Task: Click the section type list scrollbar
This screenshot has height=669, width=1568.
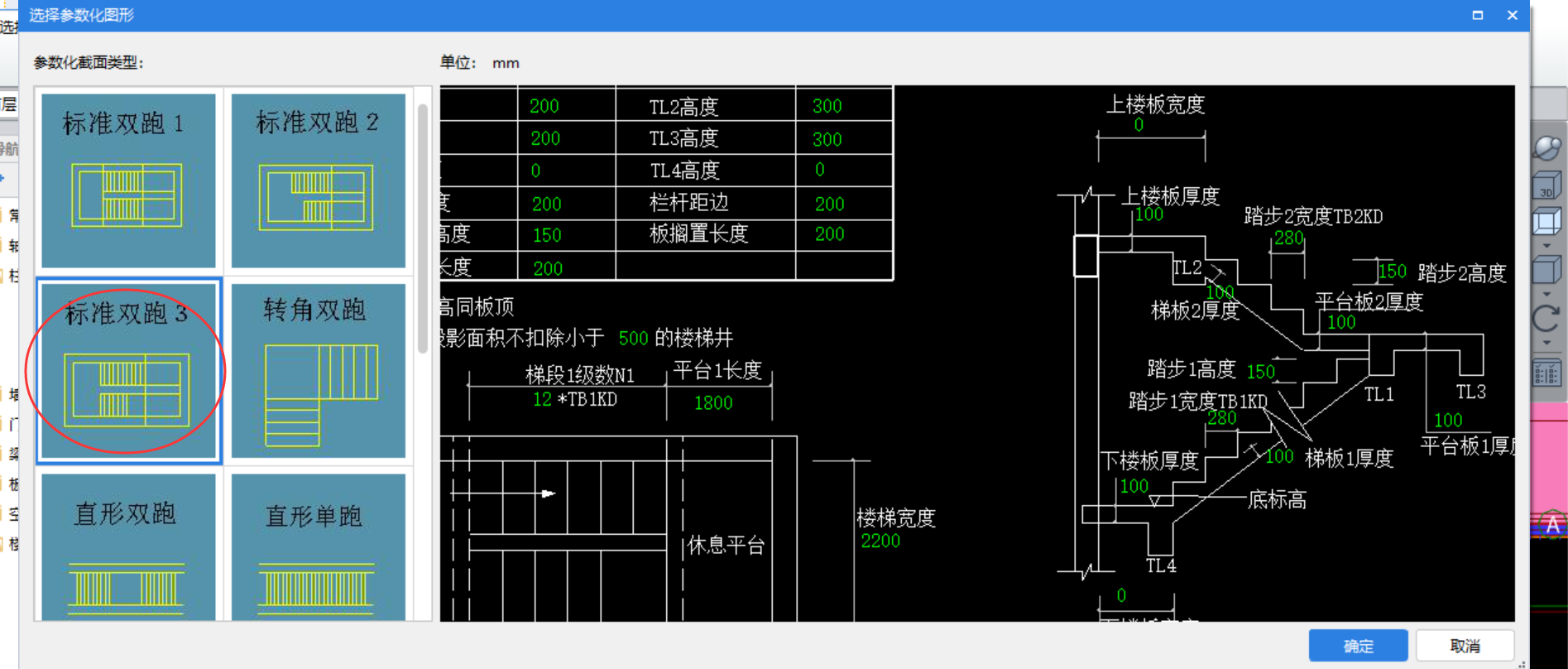Action: (423, 229)
